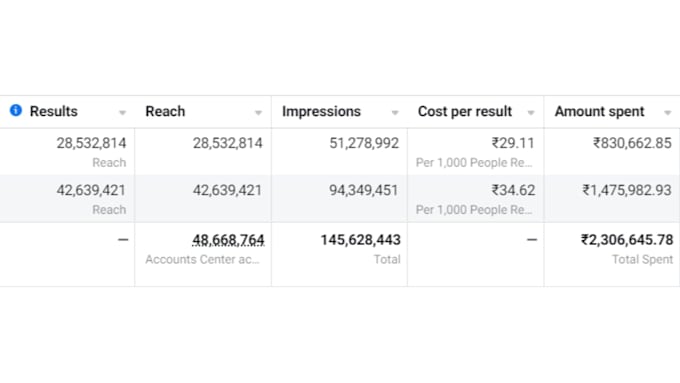Click amount spent ₹1,475,982.93
The image size is (680, 383).
627,190
